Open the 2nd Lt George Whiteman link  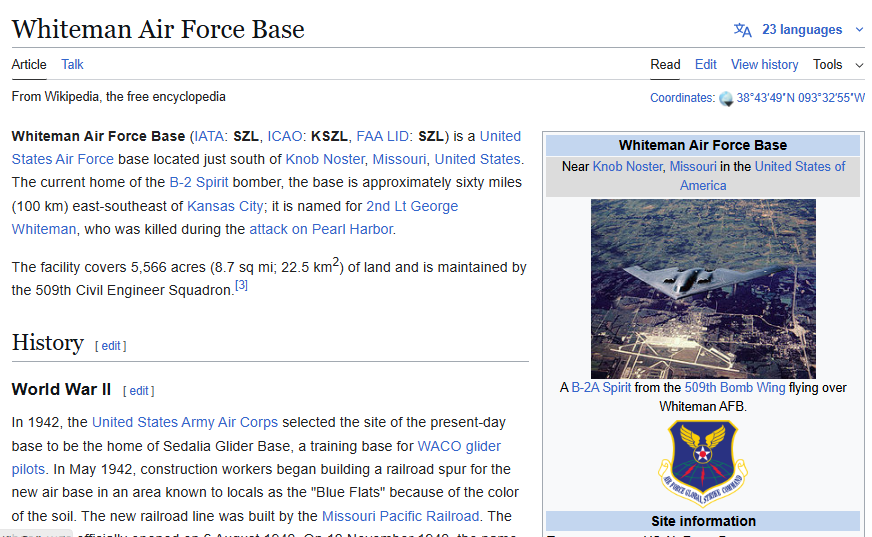point(412,206)
